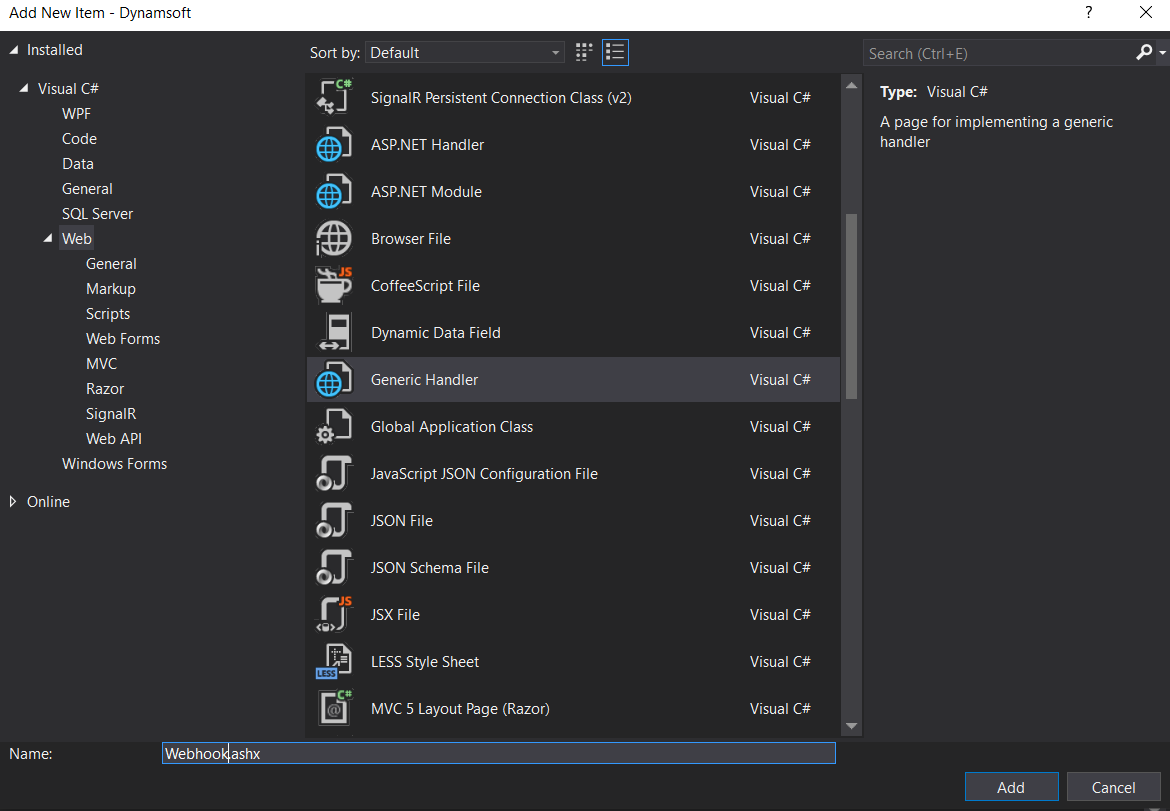Click the LESS Style Sheet icon
This screenshot has width=1170, height=811.
coord(334,662)
